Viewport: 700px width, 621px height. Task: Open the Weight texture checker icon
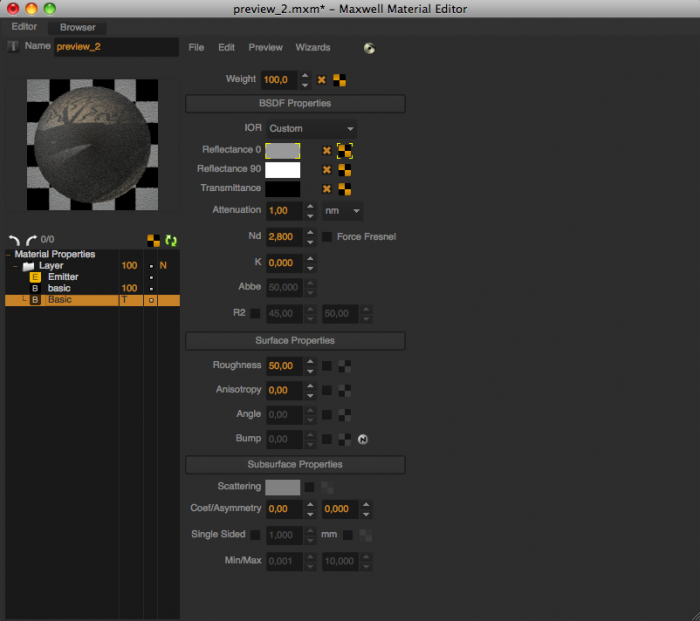tap(339, 80)
